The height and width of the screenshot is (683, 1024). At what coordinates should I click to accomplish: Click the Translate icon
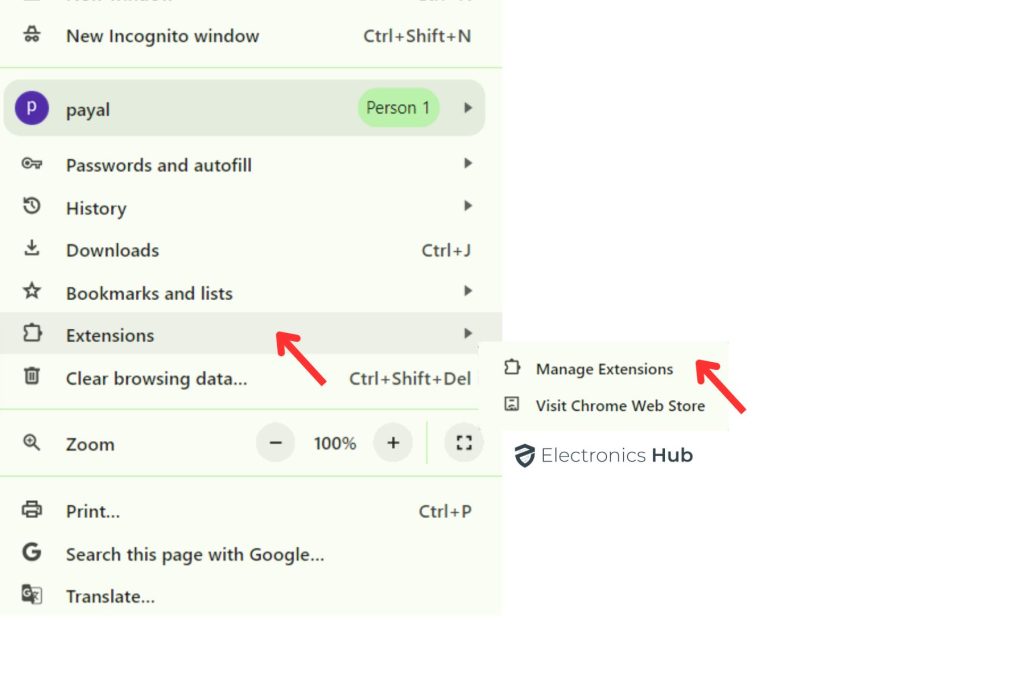(32, 595)
